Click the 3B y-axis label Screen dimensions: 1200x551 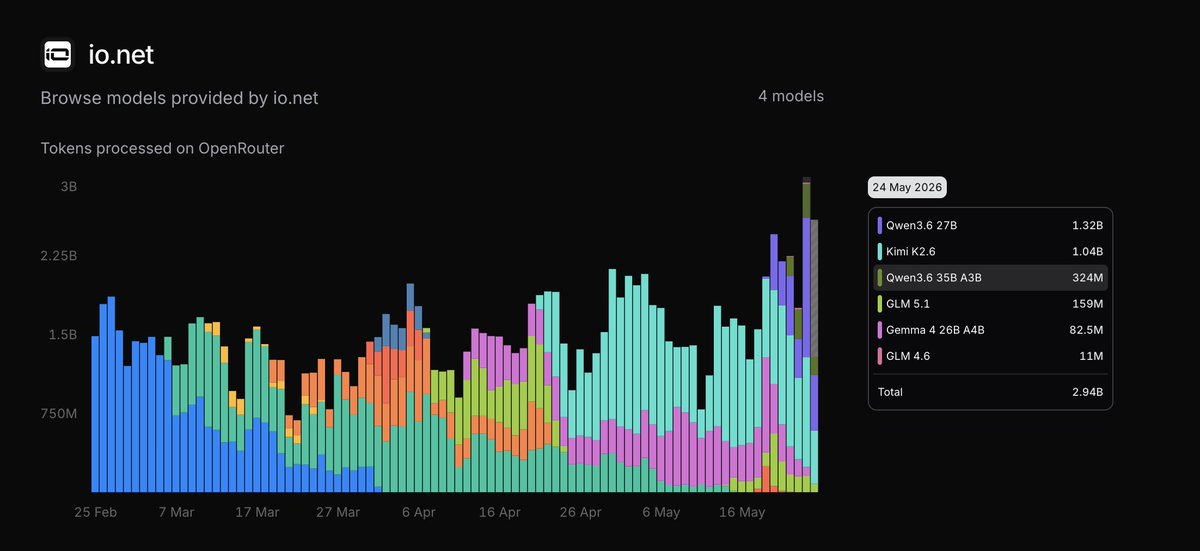coord(69,187)
